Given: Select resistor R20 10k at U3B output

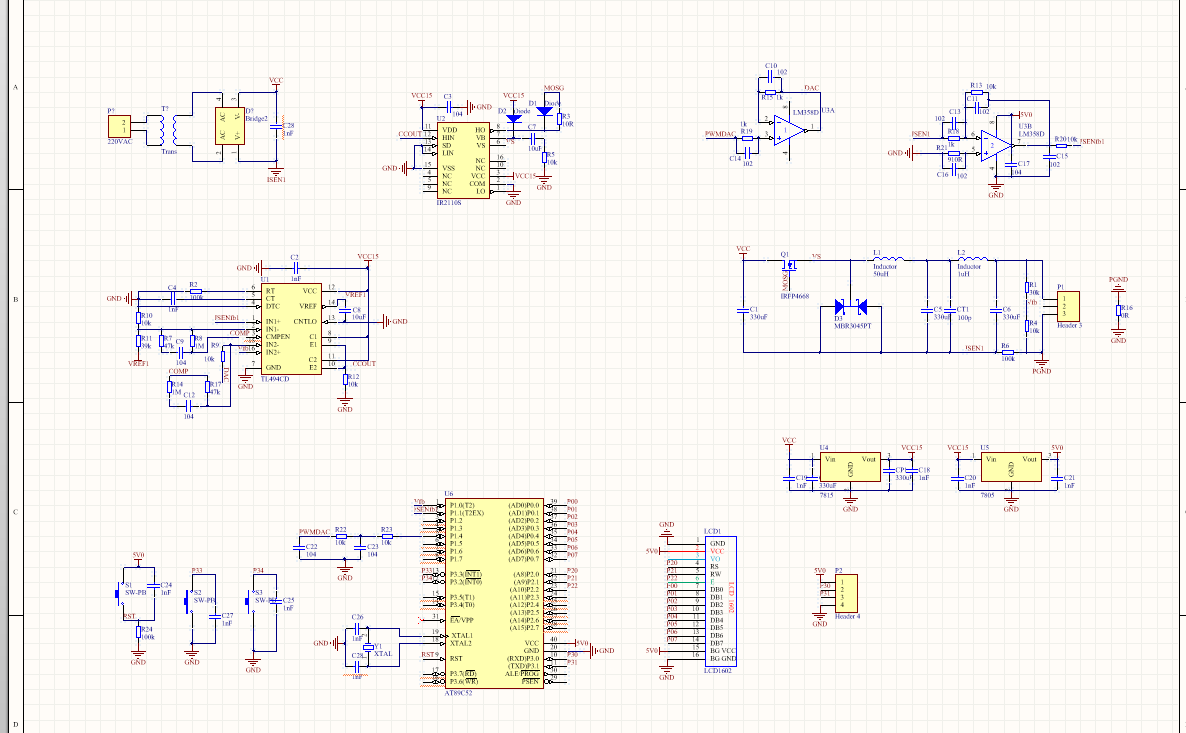Looking at the screenshot, I should (1061, 146).
